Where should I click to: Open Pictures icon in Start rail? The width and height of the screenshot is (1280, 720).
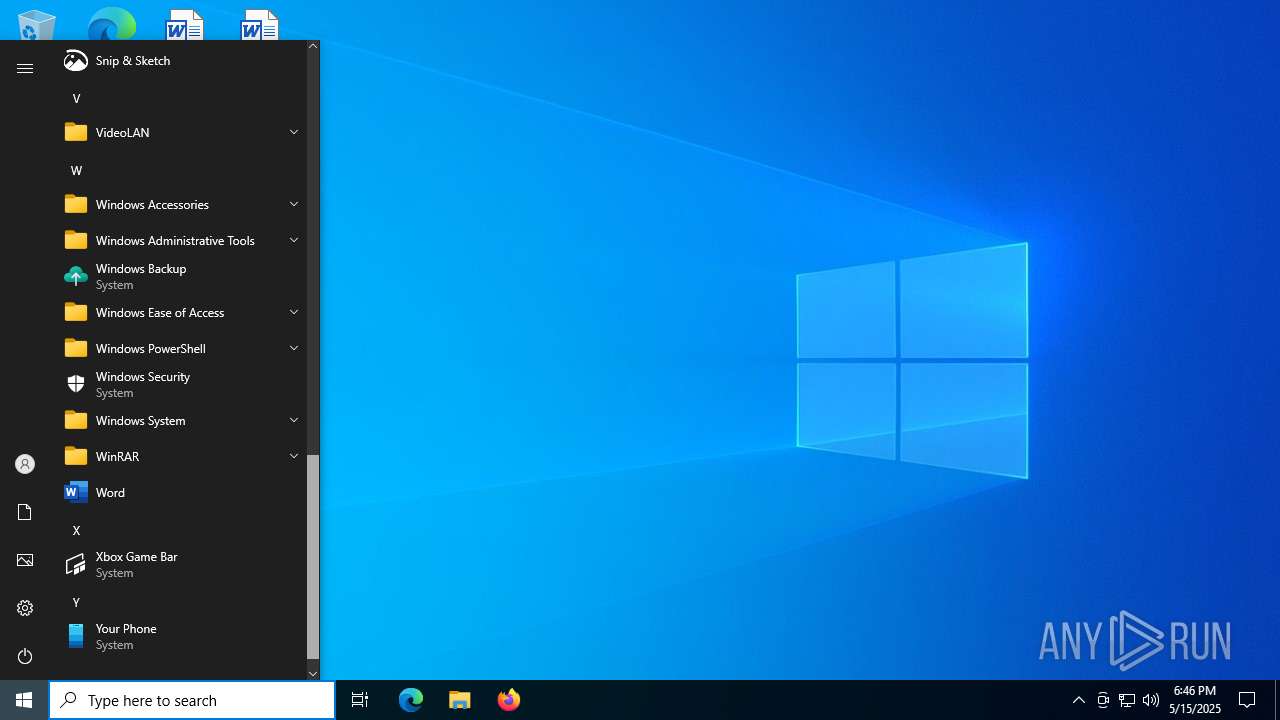pos(25,560)
